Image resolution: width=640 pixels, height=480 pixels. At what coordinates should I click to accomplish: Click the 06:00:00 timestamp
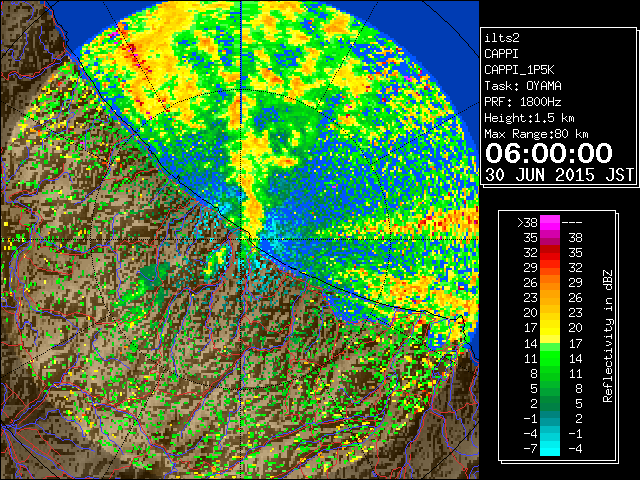click(x=549, y=153)
